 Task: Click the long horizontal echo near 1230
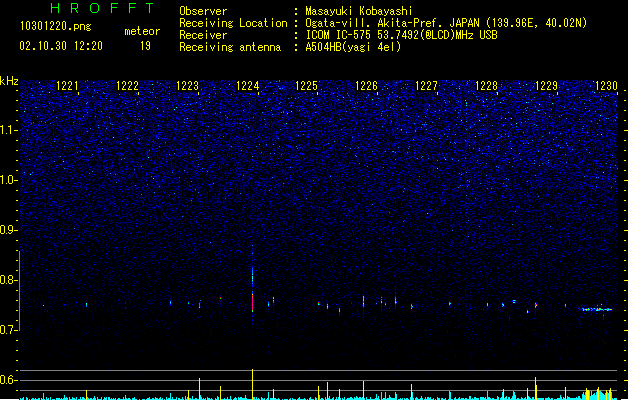595,309
